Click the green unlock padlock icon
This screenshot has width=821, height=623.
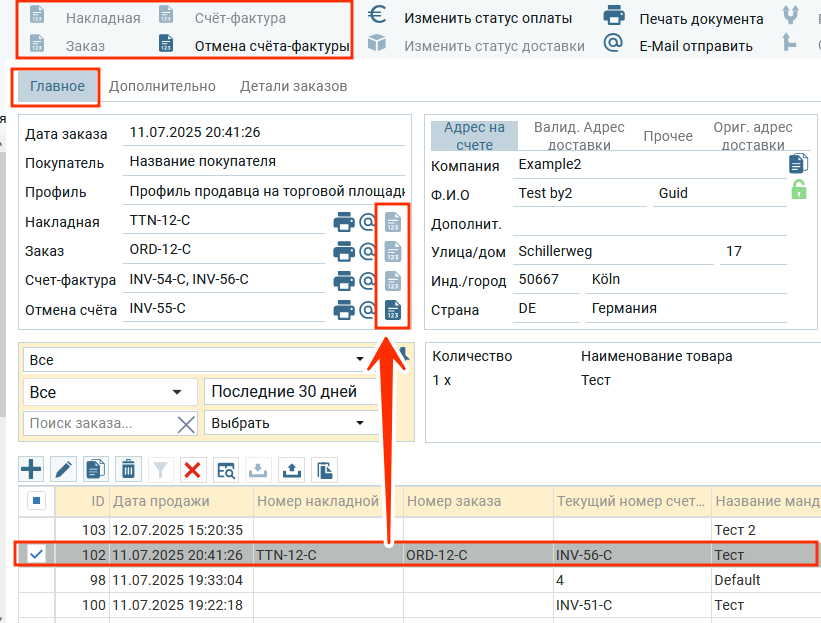pyautogui.click(x=798, y=190)
